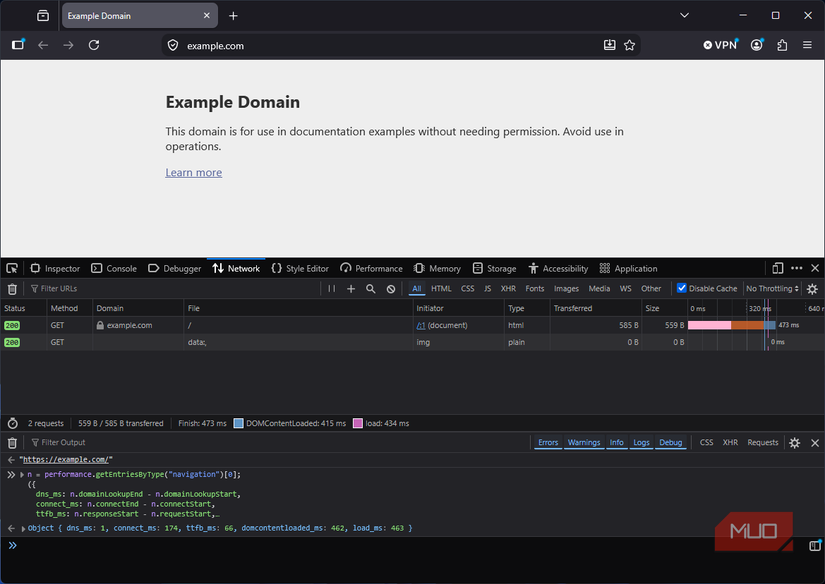Switch to multi-line editor mode icon
Image resolution: width=825 pixels, height=584 pixels.
click(x=814, y=546)
